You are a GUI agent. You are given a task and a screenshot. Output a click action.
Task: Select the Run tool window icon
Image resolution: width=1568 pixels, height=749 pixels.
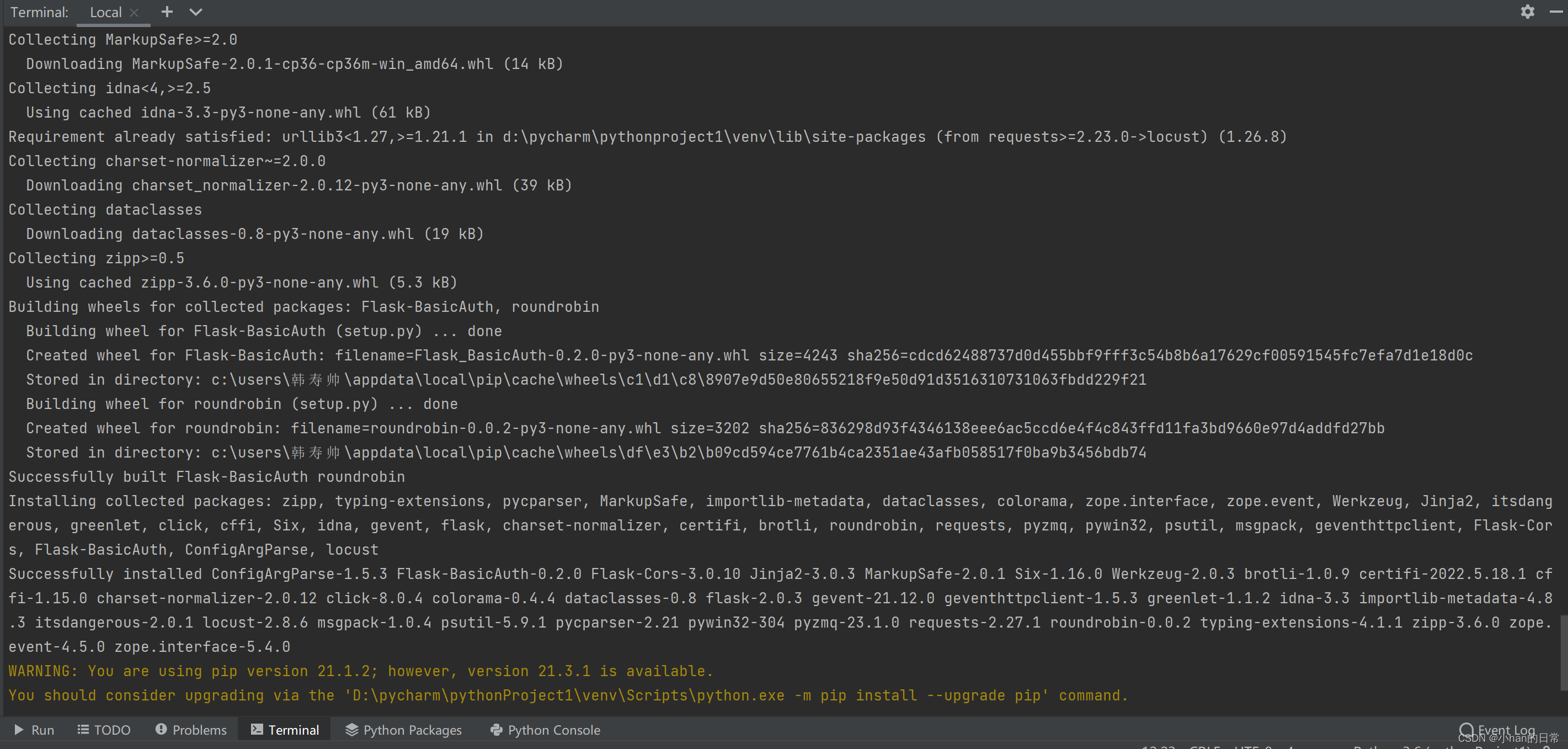click(19, 730)
